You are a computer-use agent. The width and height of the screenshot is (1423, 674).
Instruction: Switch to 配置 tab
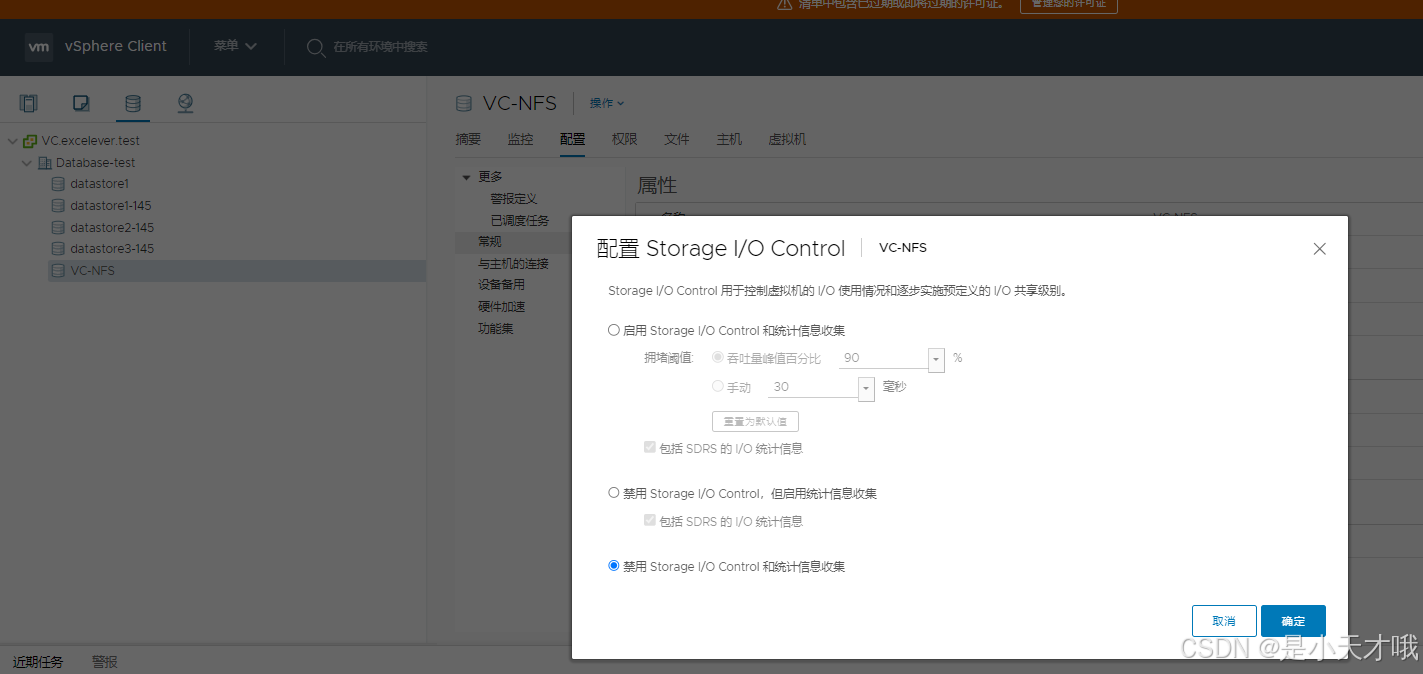572,140
